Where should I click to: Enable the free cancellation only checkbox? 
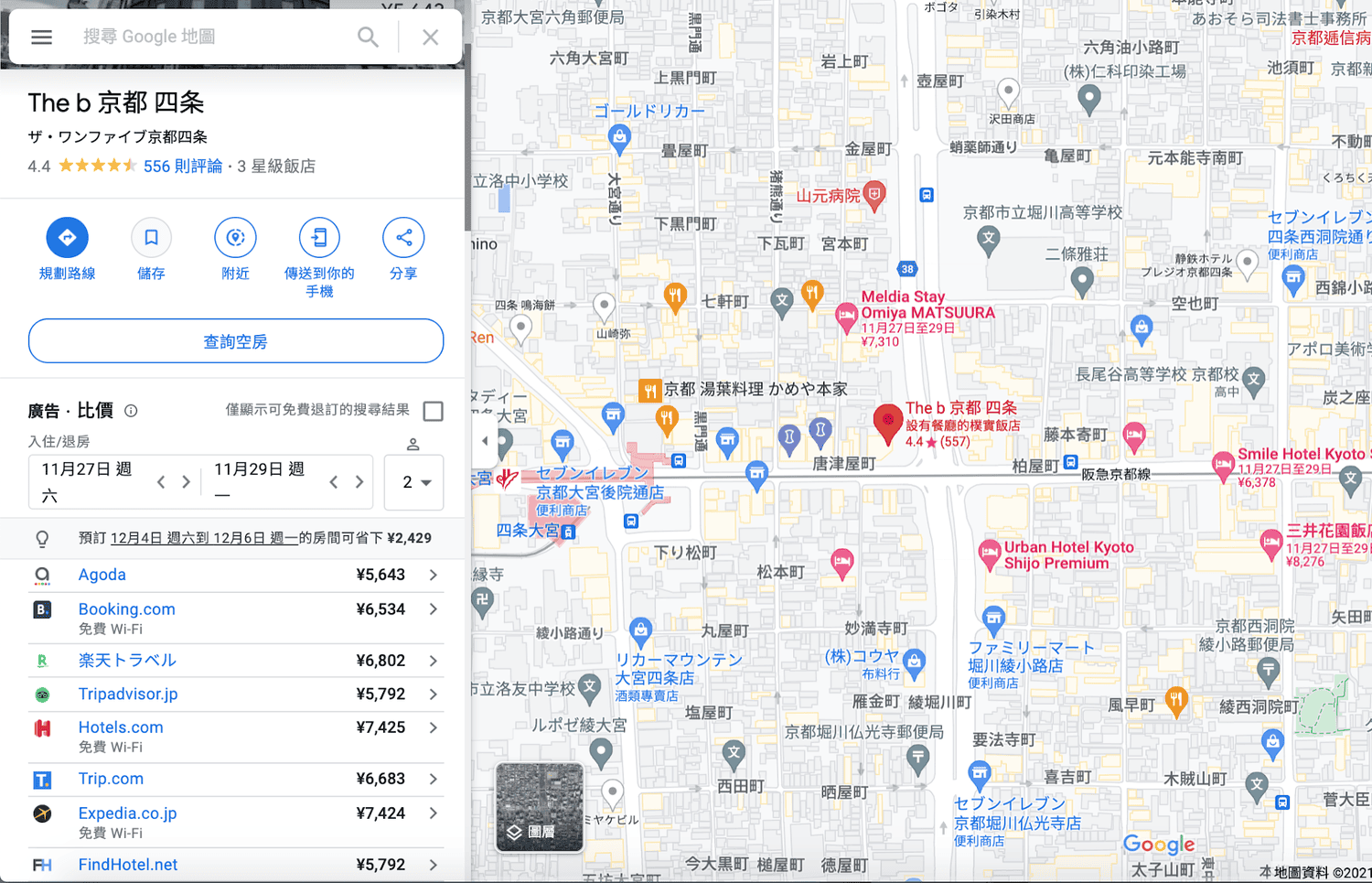[x=434, y=411]
